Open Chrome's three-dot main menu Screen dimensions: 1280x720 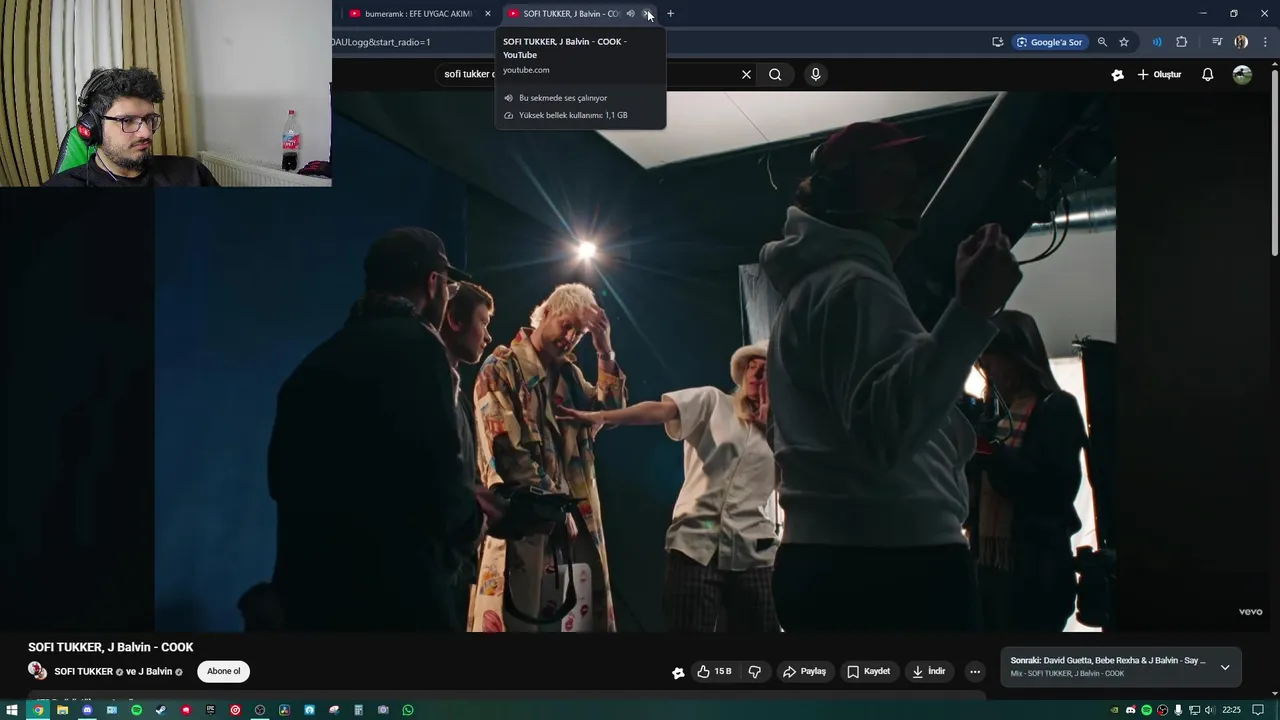pyautogui.click(x=1266, y=42)
